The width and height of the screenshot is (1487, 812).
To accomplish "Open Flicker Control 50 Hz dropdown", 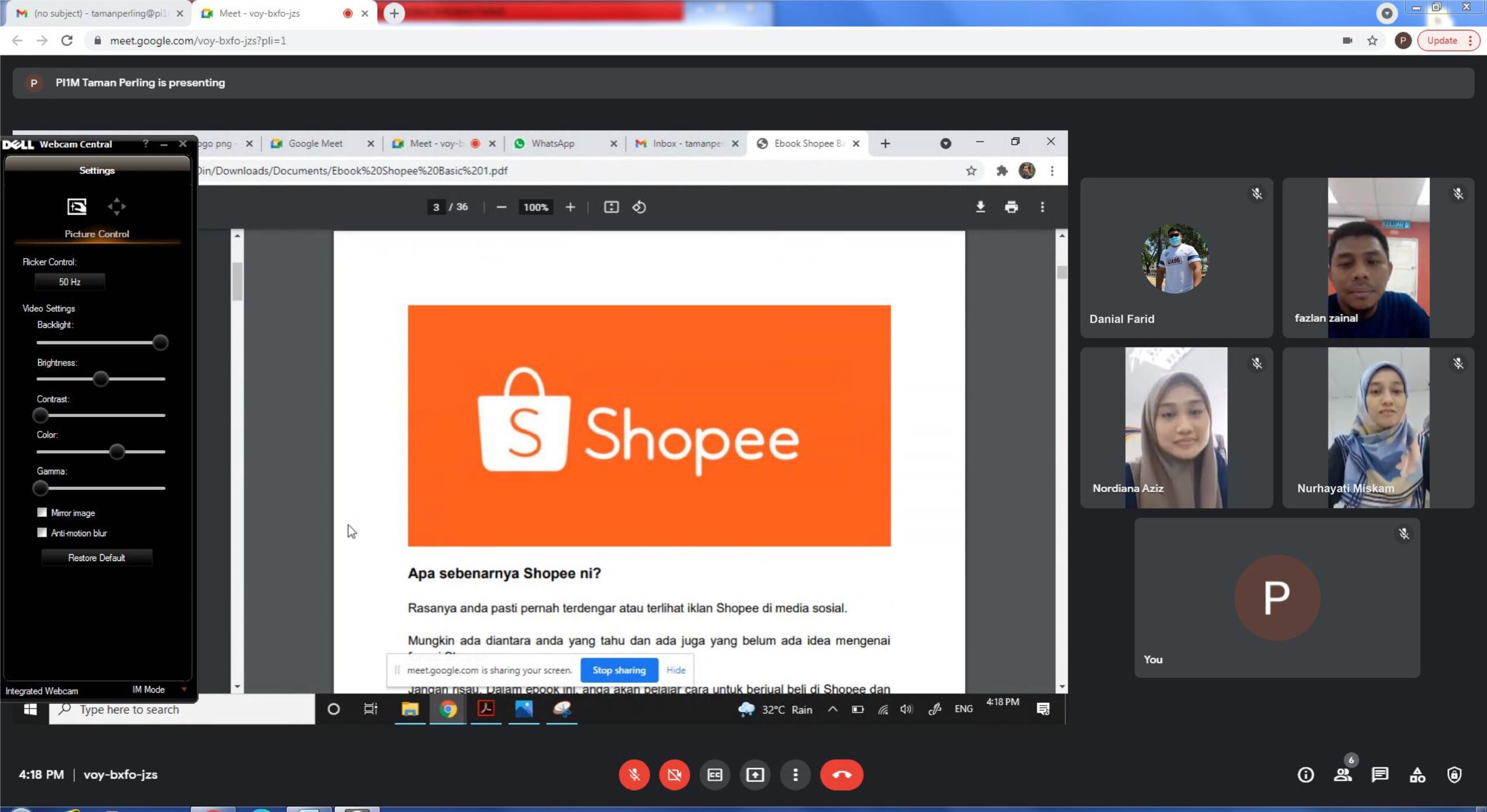I will [x=70, y=282].
